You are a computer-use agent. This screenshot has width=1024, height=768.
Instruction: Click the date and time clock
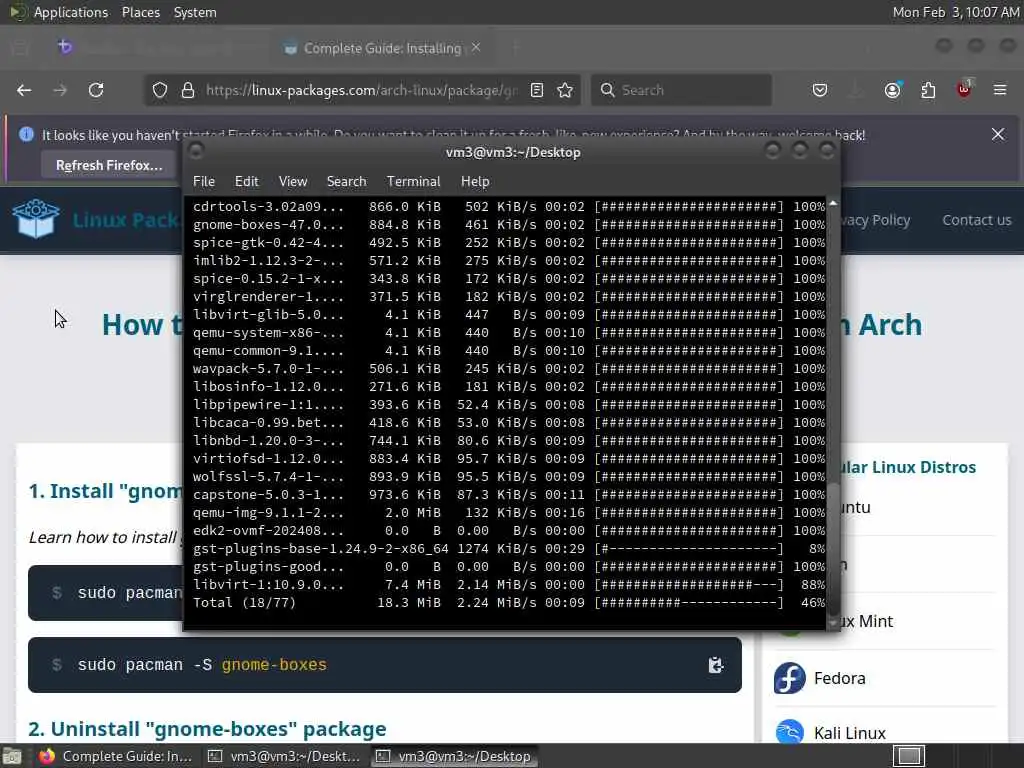(x=955, y=12)
